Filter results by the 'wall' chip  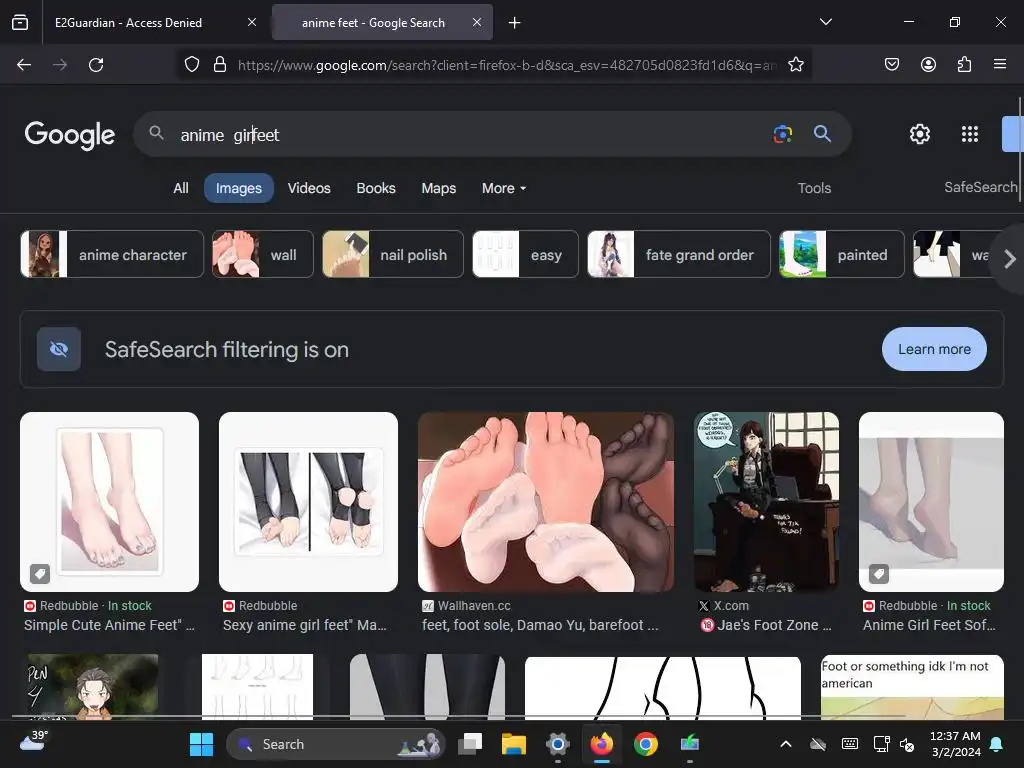[263, 254]
